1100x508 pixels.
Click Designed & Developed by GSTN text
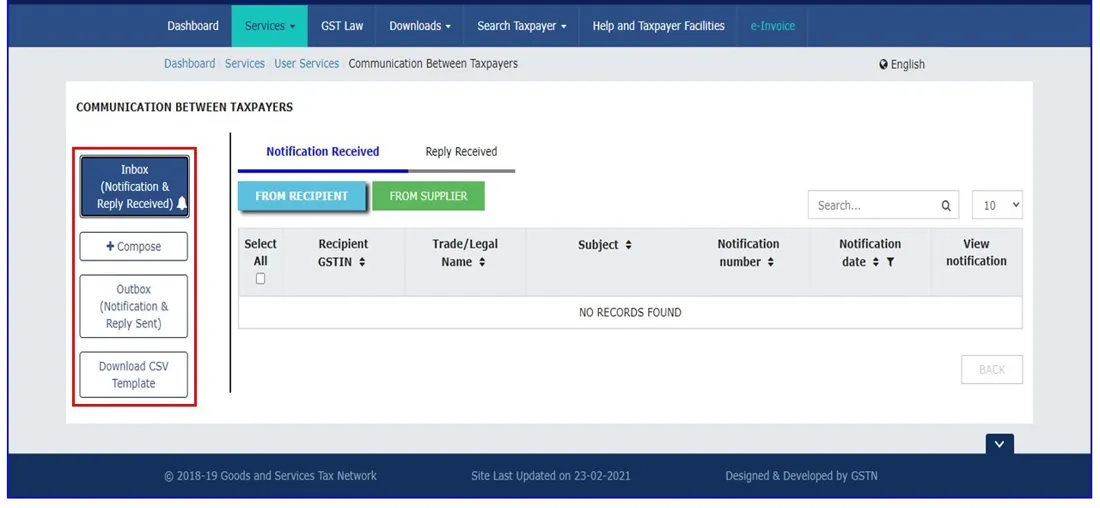[x=801, y=476]
